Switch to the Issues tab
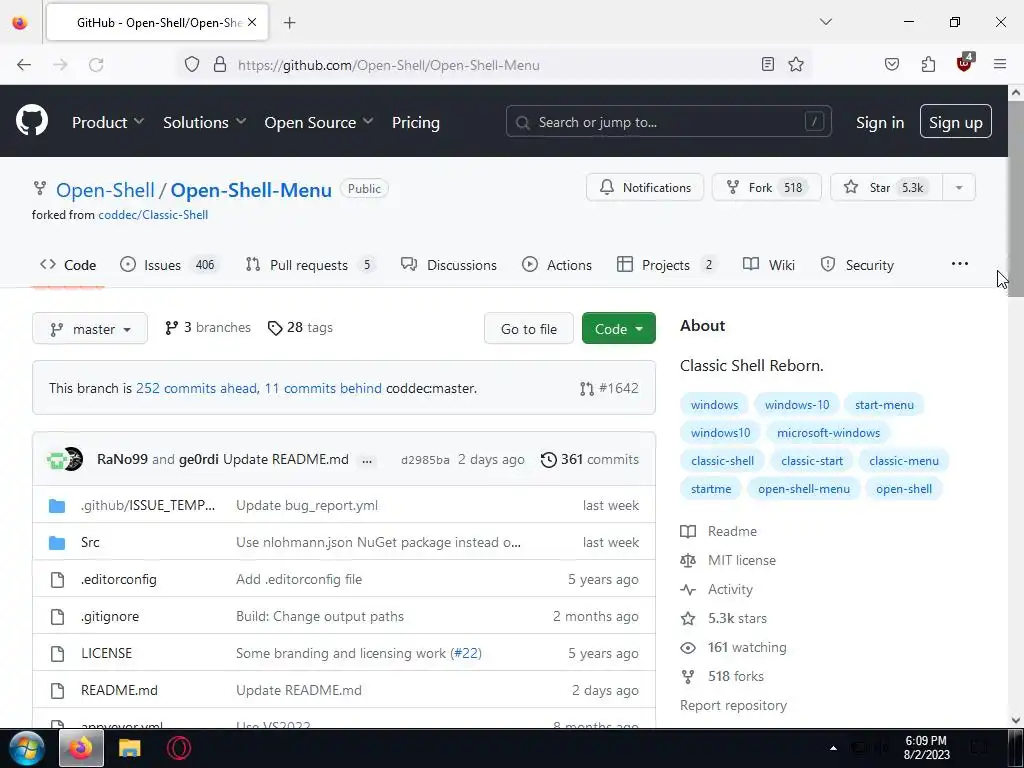The image size is (1024, 768). [170, 264]
